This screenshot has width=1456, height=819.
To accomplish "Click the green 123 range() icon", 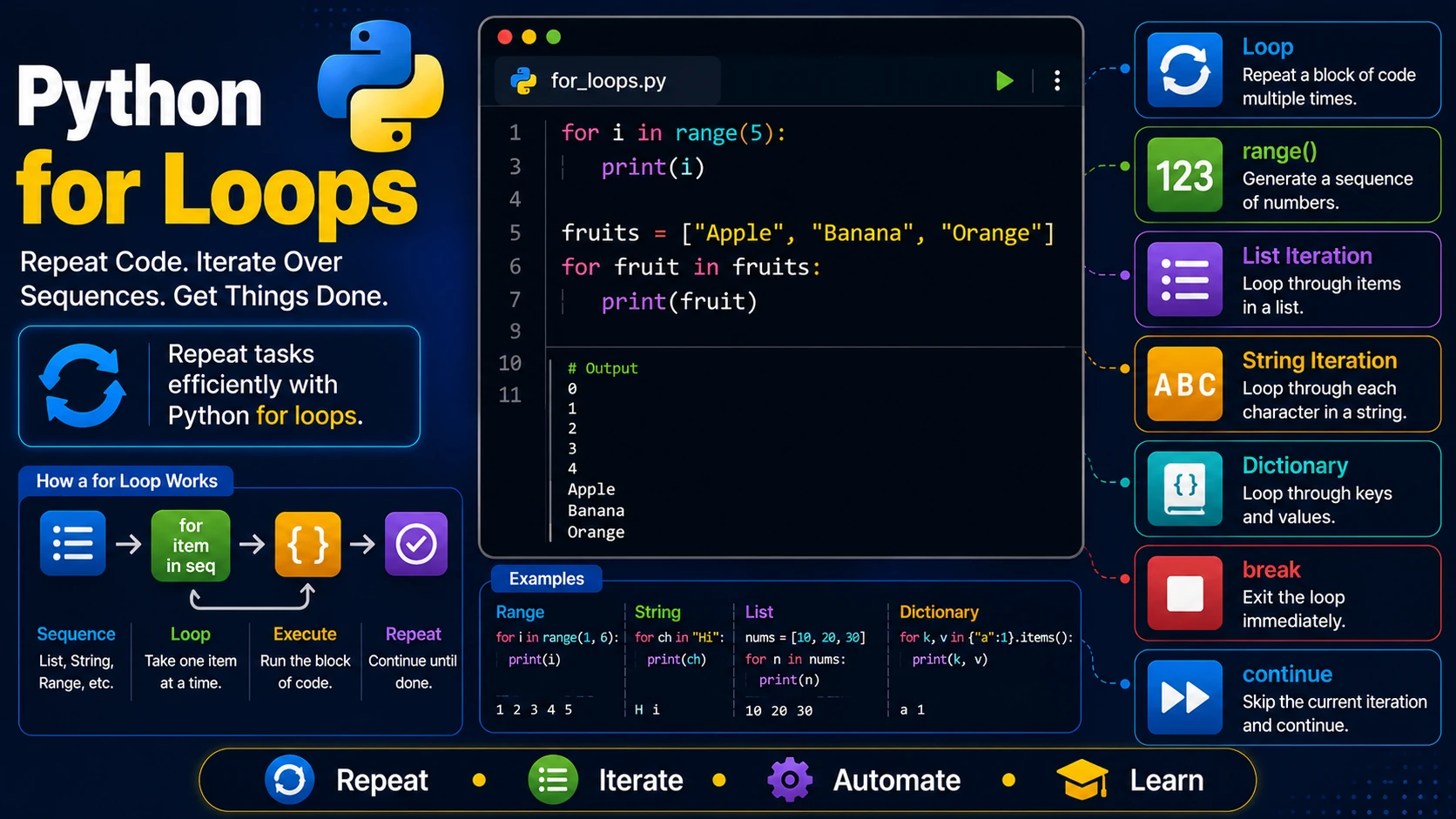I will (1184, 175).
